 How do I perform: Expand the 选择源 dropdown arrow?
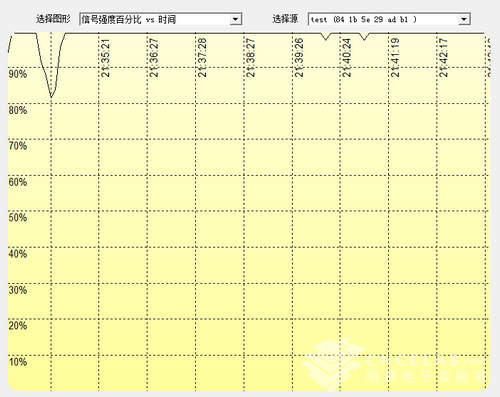[464, 19]
